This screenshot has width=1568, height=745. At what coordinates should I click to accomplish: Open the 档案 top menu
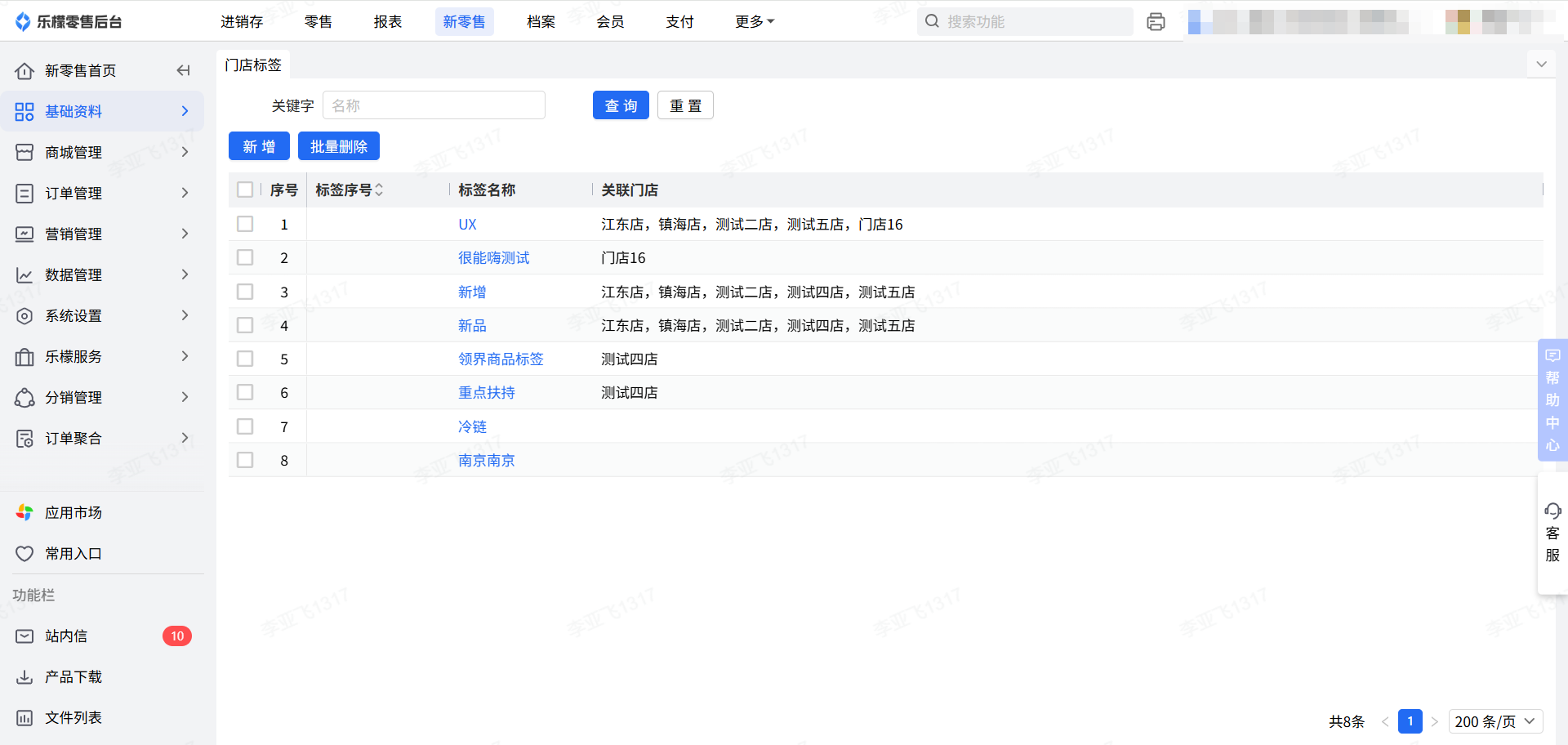(541, 22)
